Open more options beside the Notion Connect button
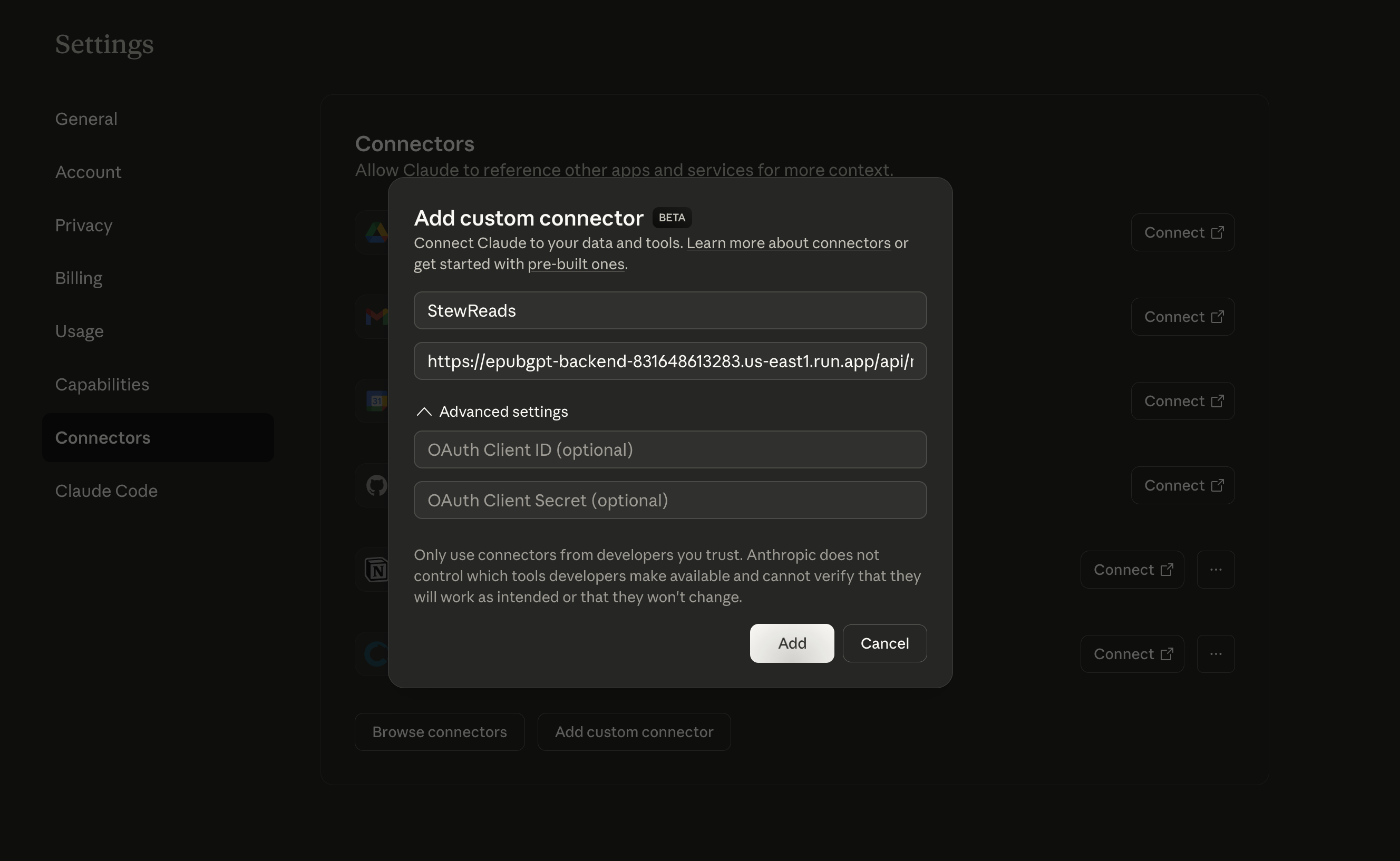The height and width of the screenshot is (861, 1400). pyautogui.click(x=1216, y=570)
